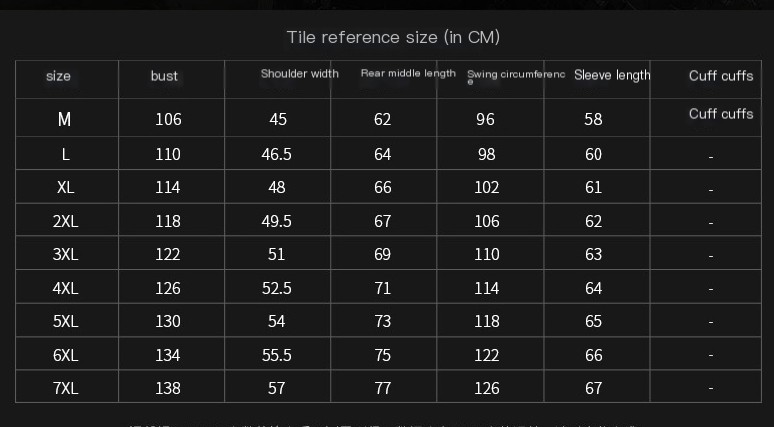Viewport: 774px width, 427px height.
Task: Click swing circumference 114 in the 4XL row
Action: (486, 288)
